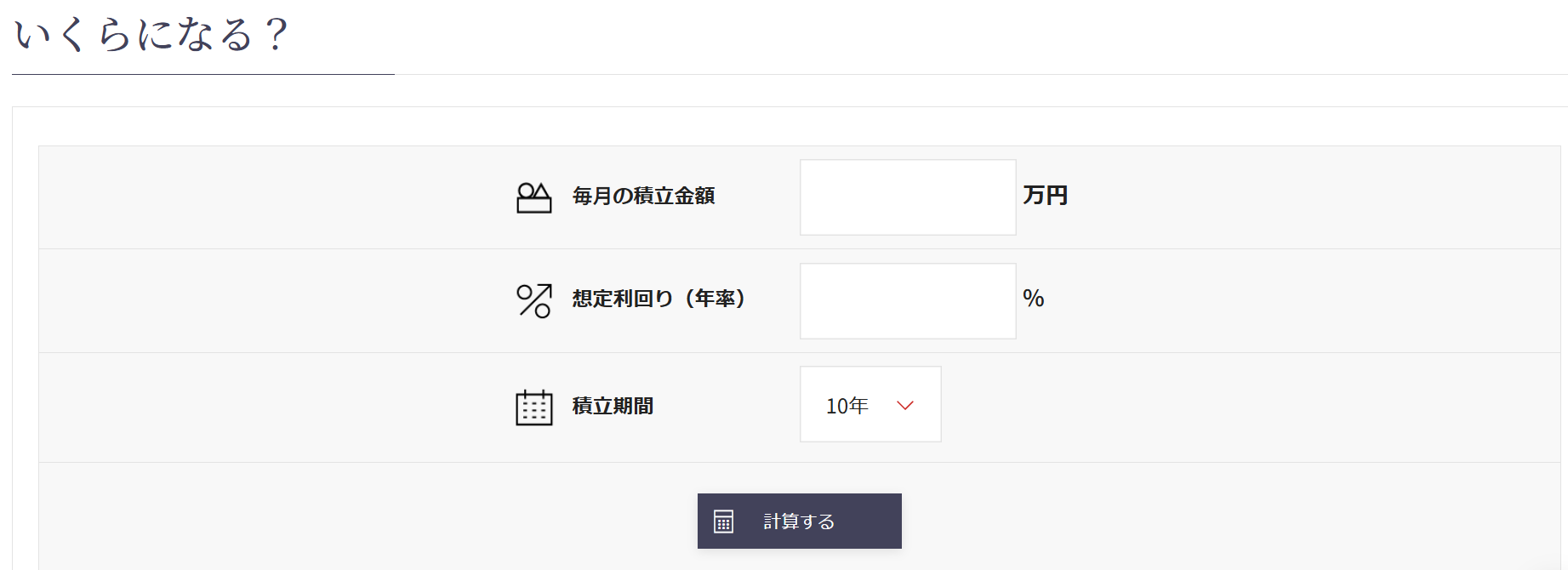This screenshot has width=1568, height=570.
Task: Click the % unit symbol after yield field
Action: [1033, 299]
